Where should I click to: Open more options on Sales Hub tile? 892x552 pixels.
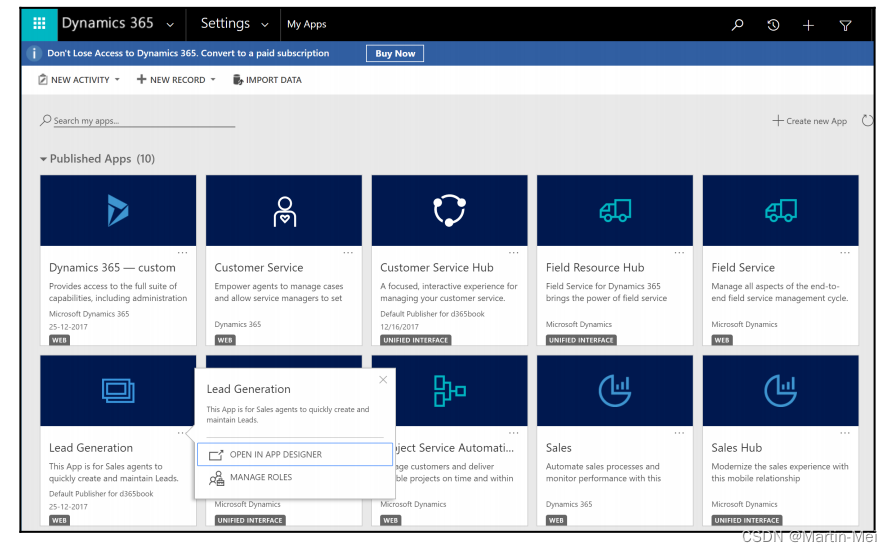pyautogui.click(x=844, y=433)
